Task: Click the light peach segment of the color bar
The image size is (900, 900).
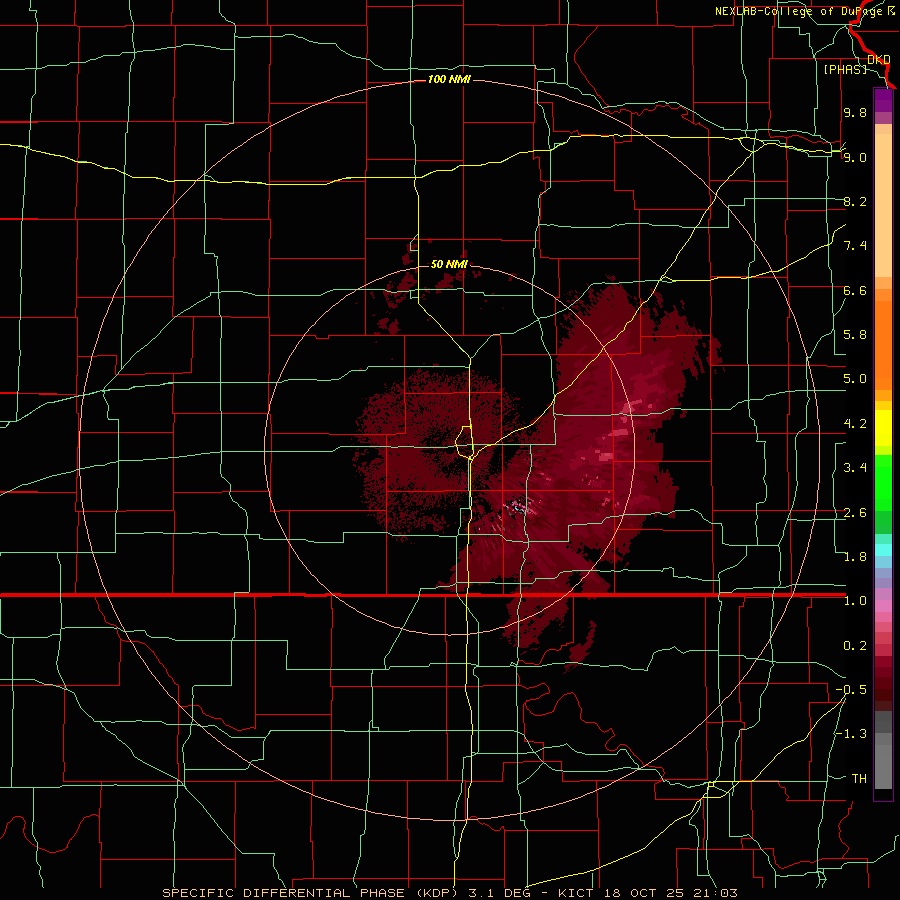Action: (883, 205)
